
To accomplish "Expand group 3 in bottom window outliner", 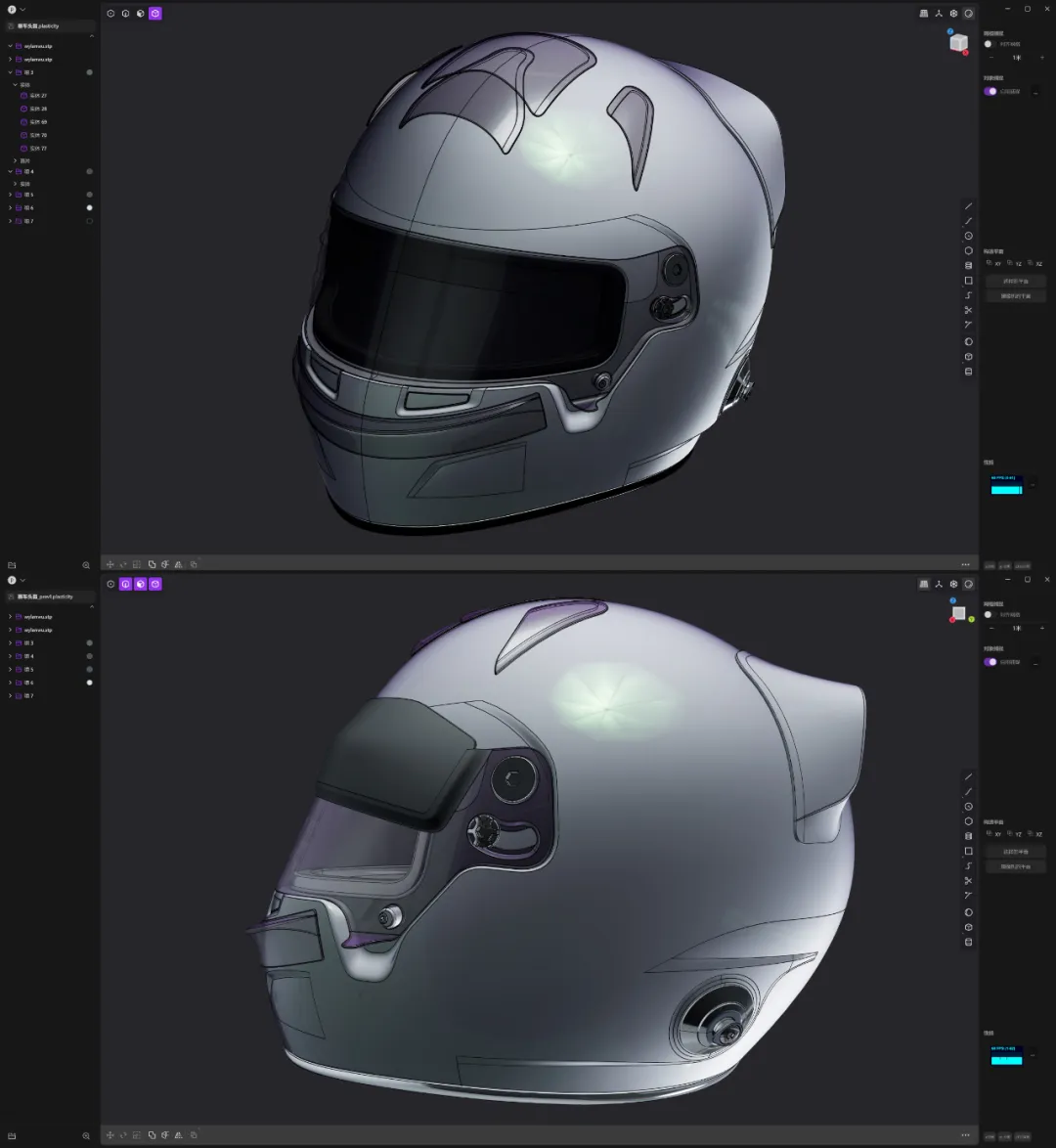I will (10, 642).
